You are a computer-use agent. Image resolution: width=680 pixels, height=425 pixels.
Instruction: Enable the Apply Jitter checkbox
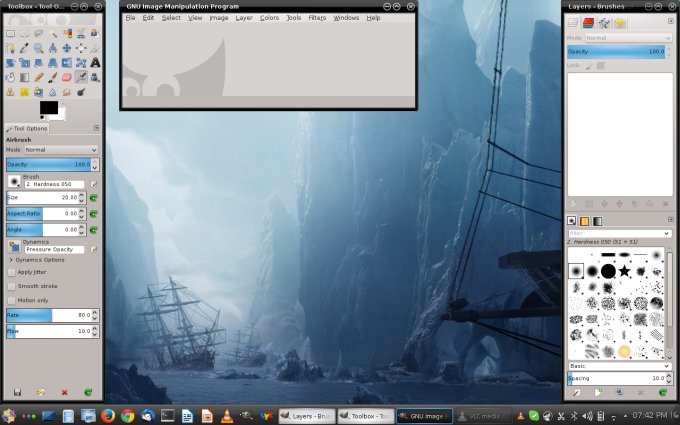(11, 272)
